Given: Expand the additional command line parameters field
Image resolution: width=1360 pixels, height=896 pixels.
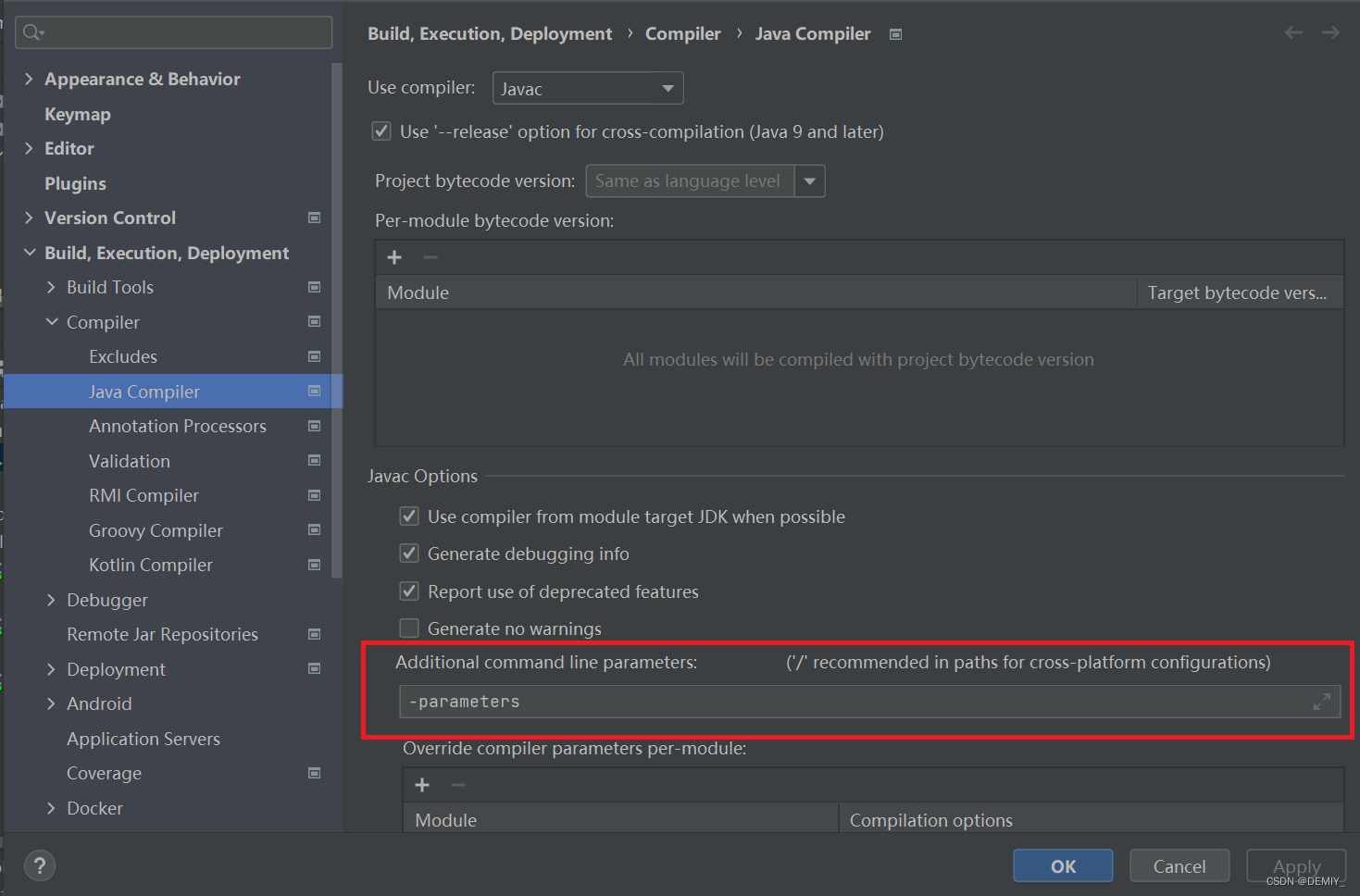Looking at the screenshot, I should (x=1322, y=702).
